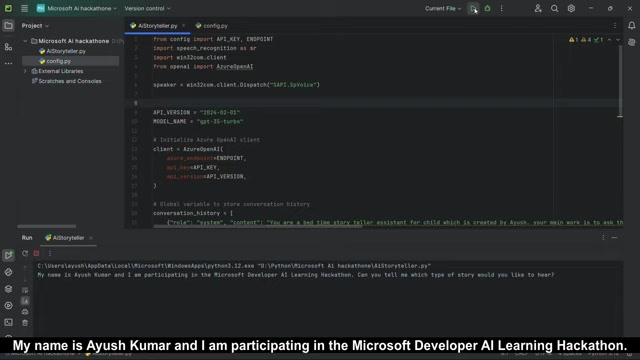640x360 pixels.
Task: Open Search Everywhere magnifier
Action: [x=554, y=8]
